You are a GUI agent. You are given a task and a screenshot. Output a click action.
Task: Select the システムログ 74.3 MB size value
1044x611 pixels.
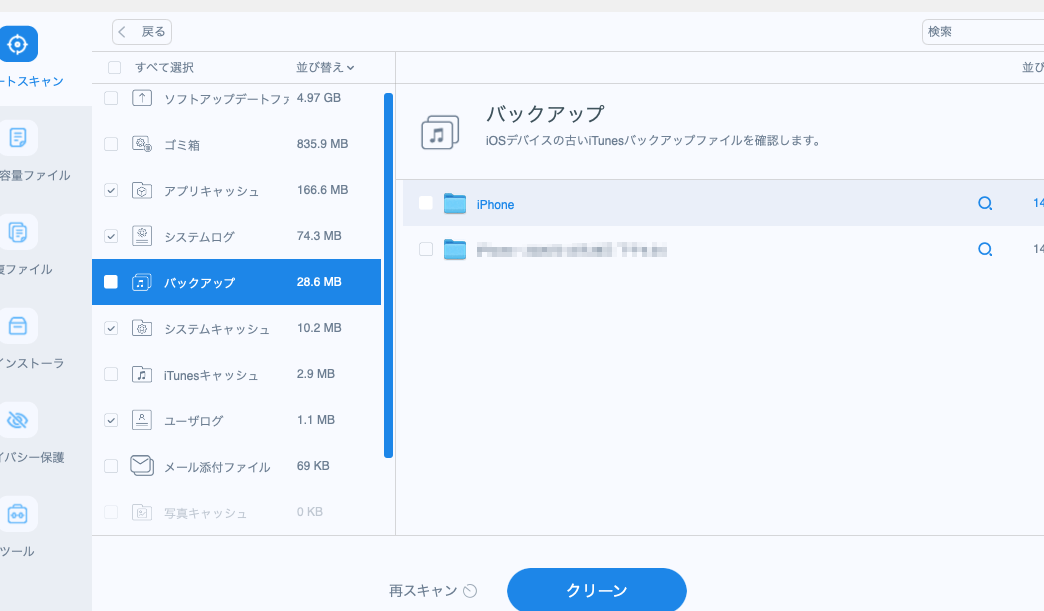319,236
